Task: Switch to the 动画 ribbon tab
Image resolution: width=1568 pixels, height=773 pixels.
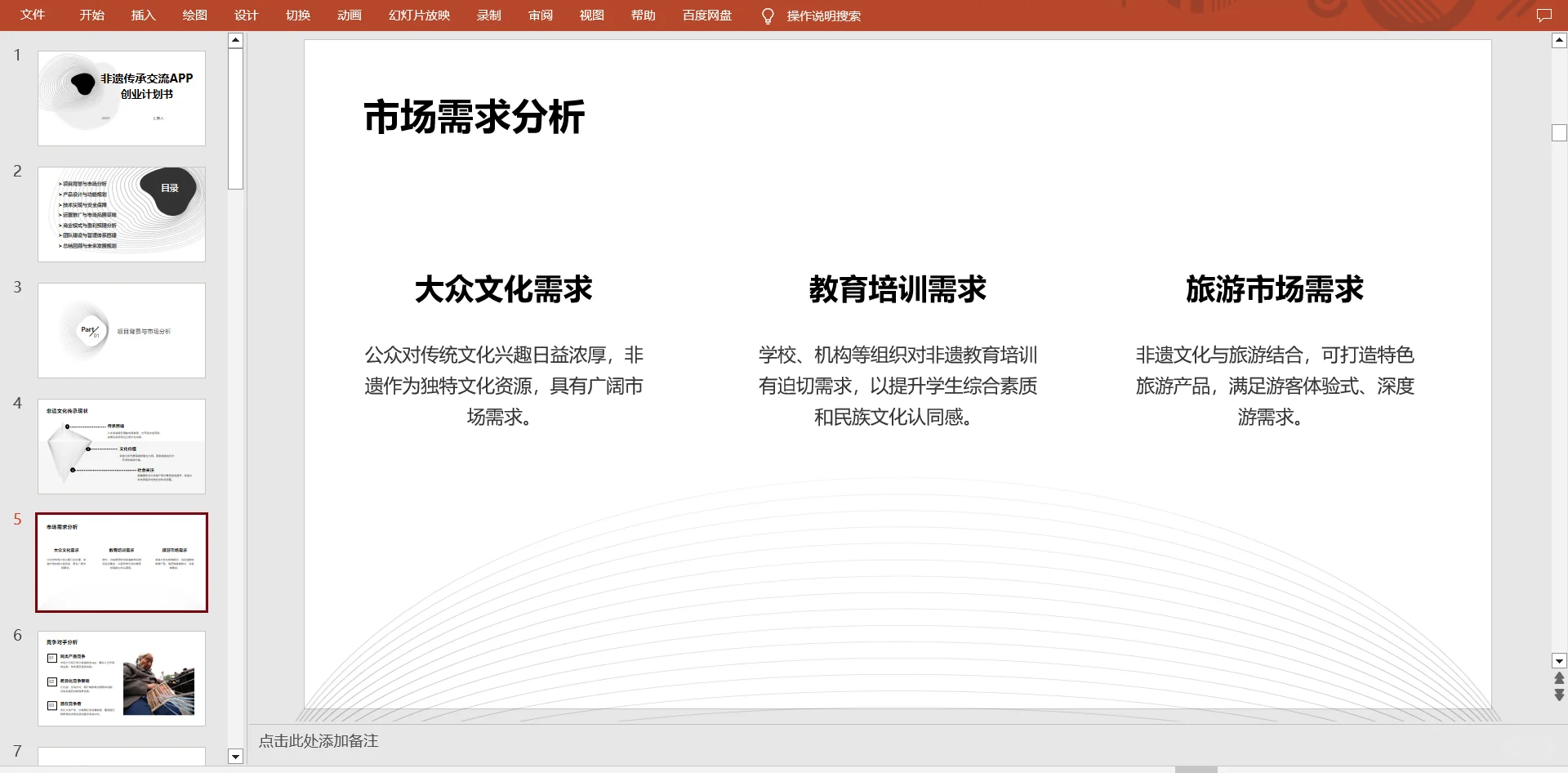Action: [349, 16]
